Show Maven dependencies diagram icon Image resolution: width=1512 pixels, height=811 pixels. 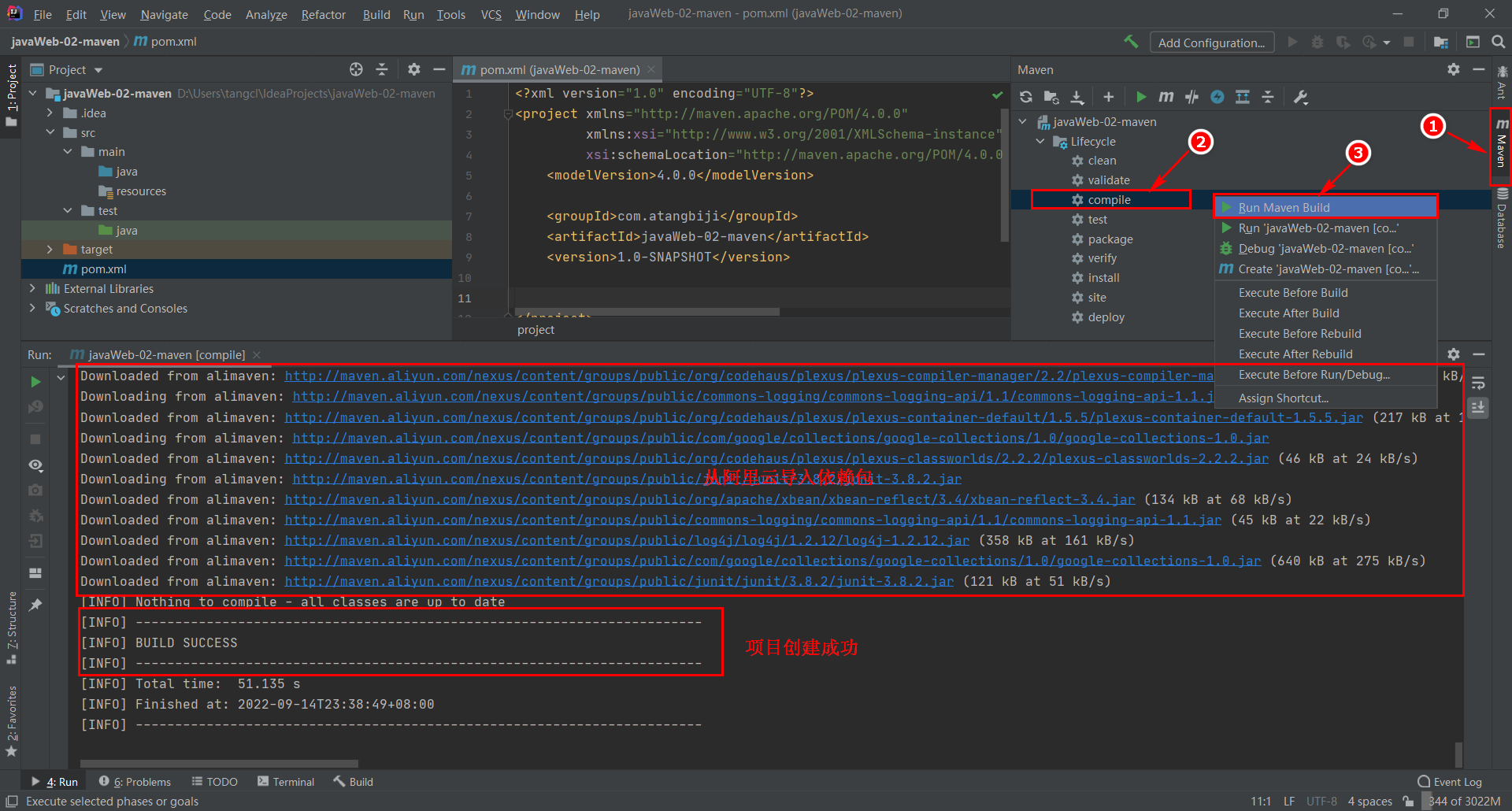1243,97
